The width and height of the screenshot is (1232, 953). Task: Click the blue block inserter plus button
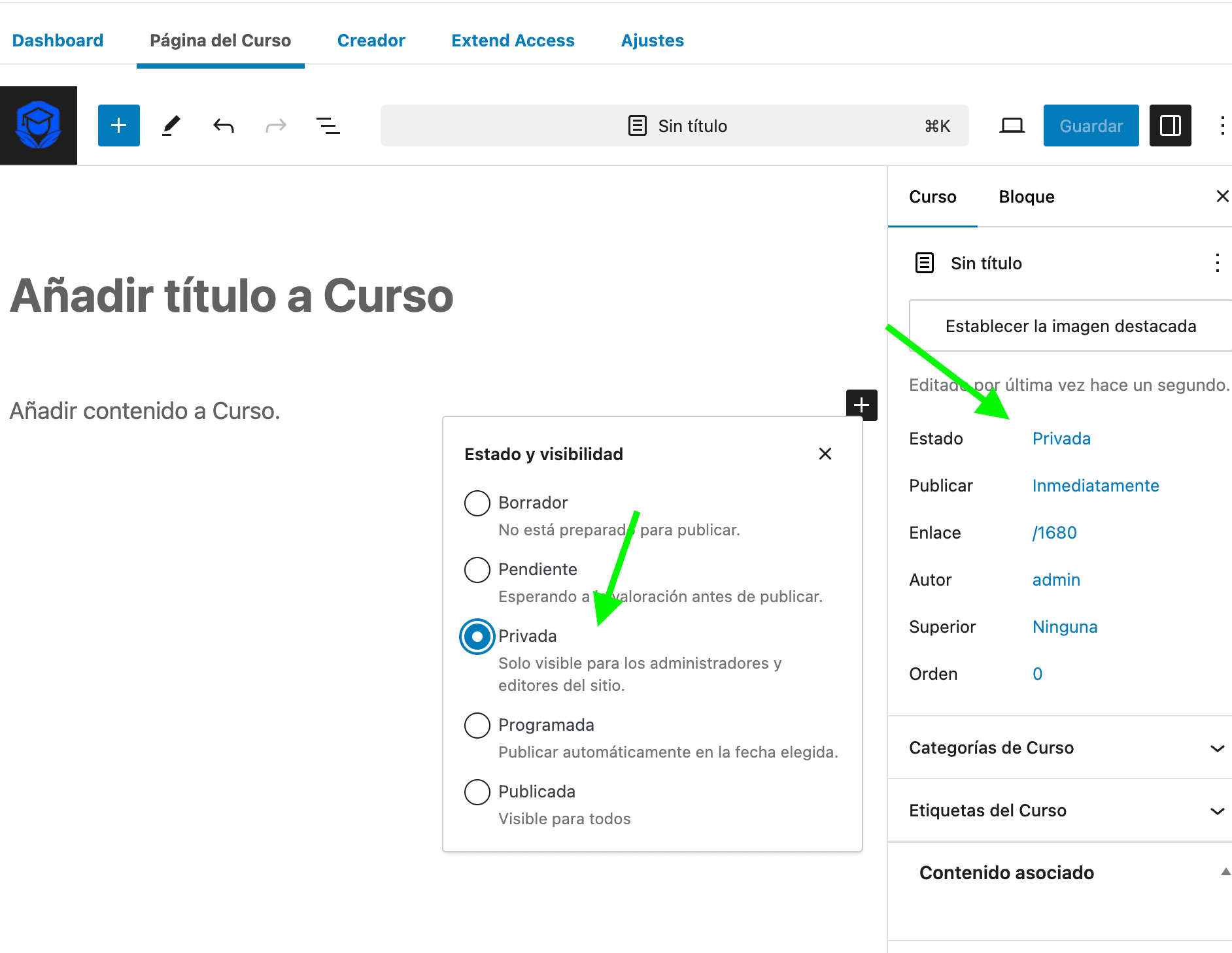click(118, 125)
